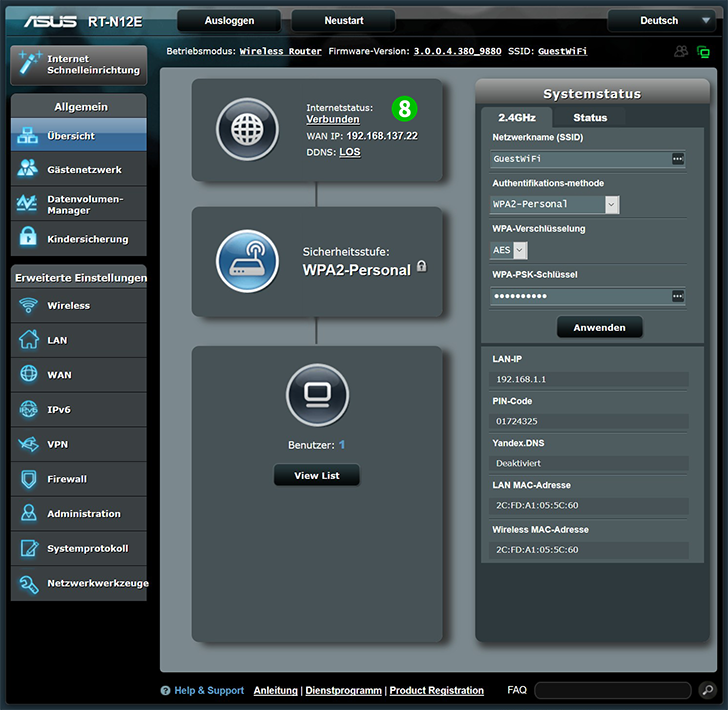
Task: Select the Kindersicherung menu item
Action: (79, 238)
